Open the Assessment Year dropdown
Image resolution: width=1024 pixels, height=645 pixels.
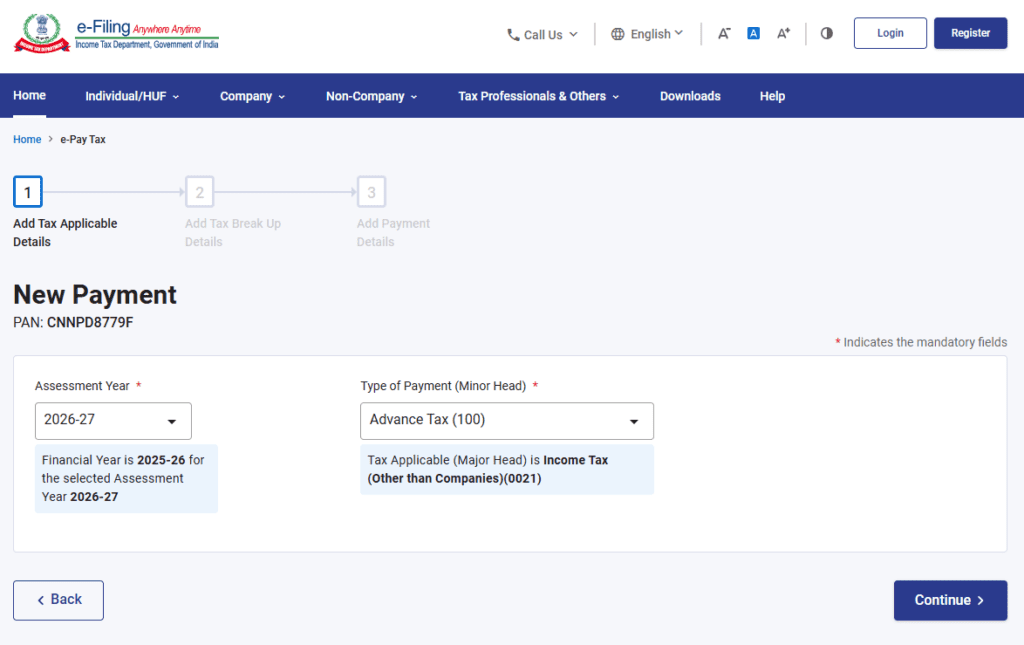(113, 421)
